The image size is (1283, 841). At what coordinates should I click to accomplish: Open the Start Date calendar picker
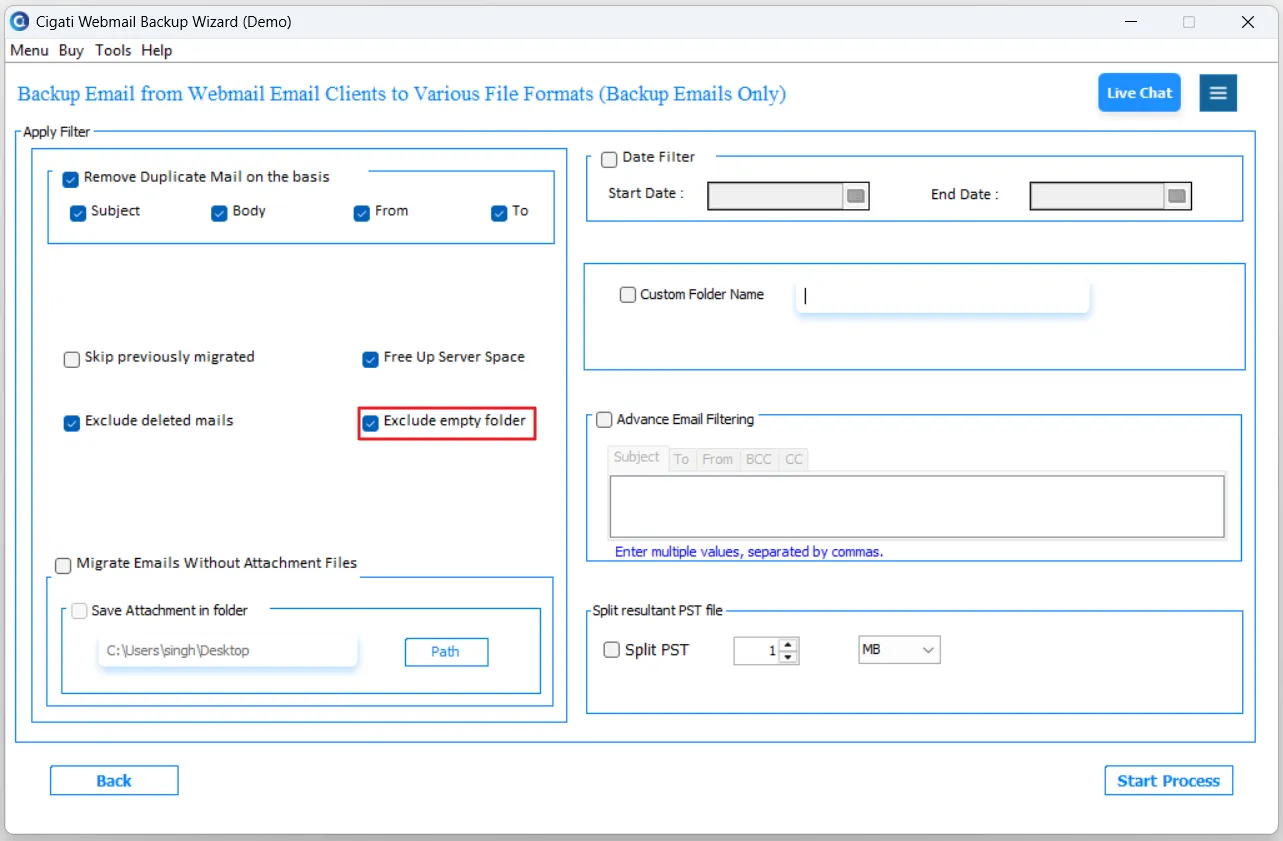[x=856, y=196]
